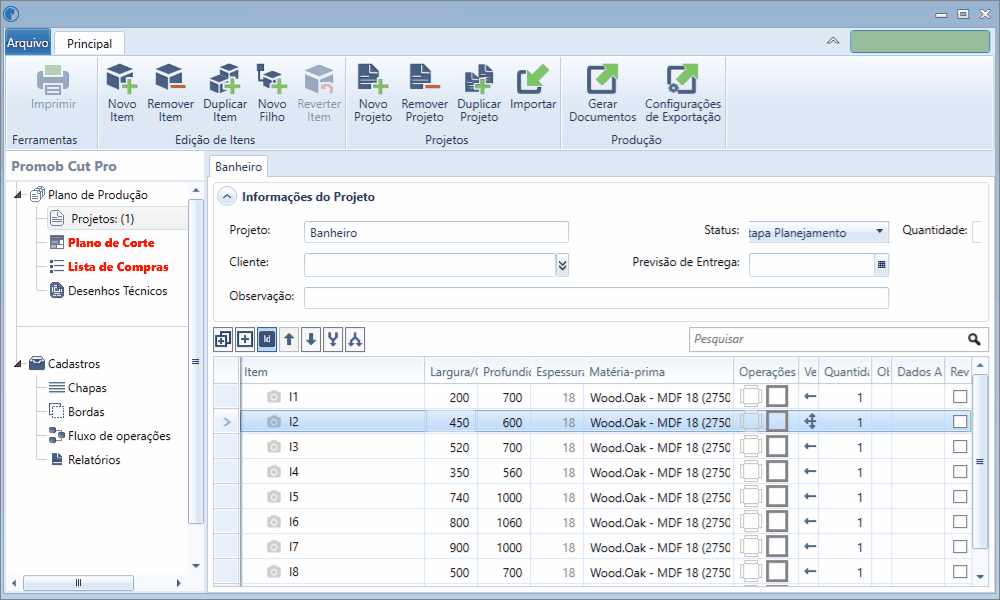Click the Duplicar Item icon
The width and height of the screenshot is (1000, 600).
[x=224, y=78]
